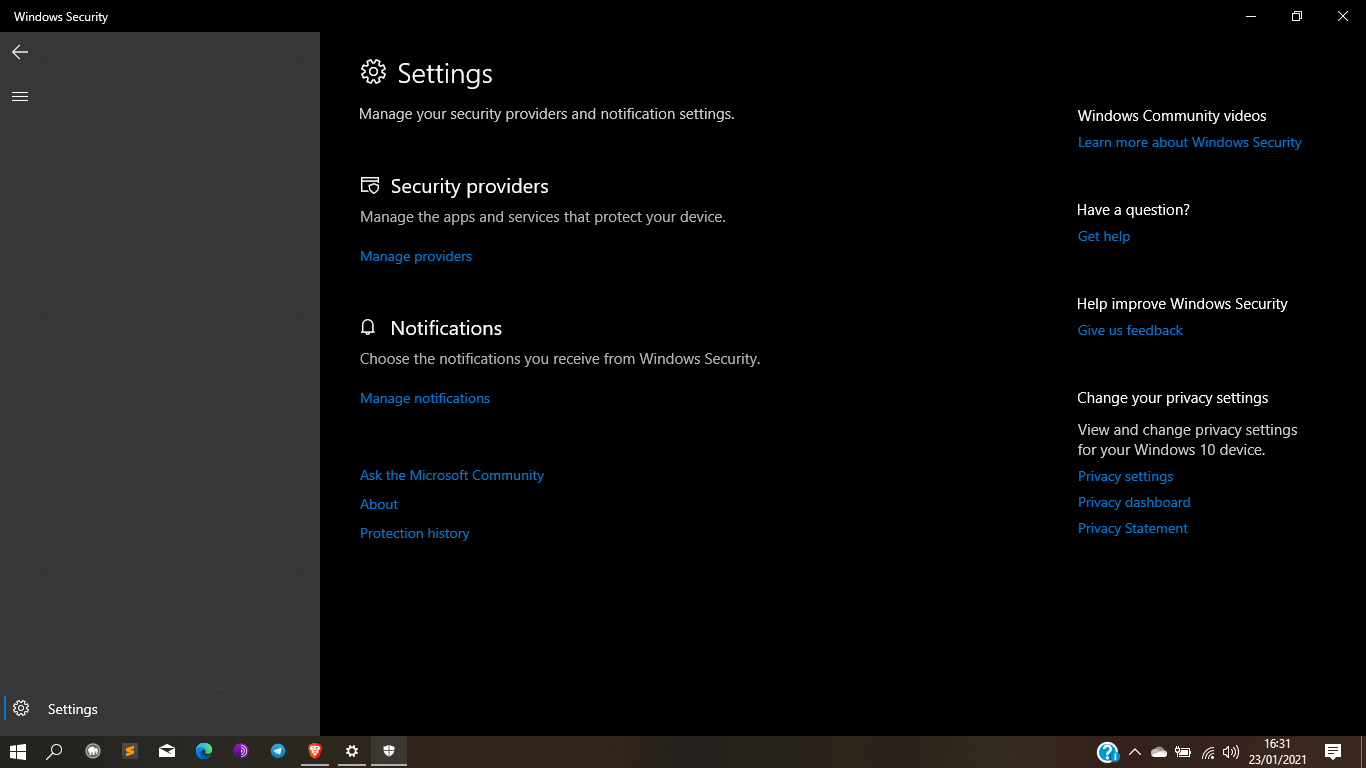Open Manage notifications link
This screenshot has height=768, width=1366.
[x=425, y=398]
